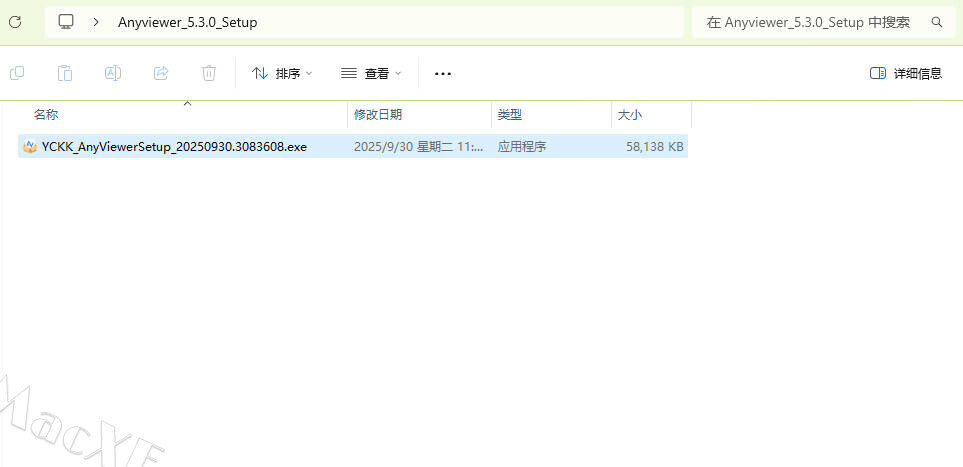Click the Anyviewer_5.3.0_Setup breadcrumb folder
The height and width of the screenshot is (467, 963).
(x=187, y=22)
